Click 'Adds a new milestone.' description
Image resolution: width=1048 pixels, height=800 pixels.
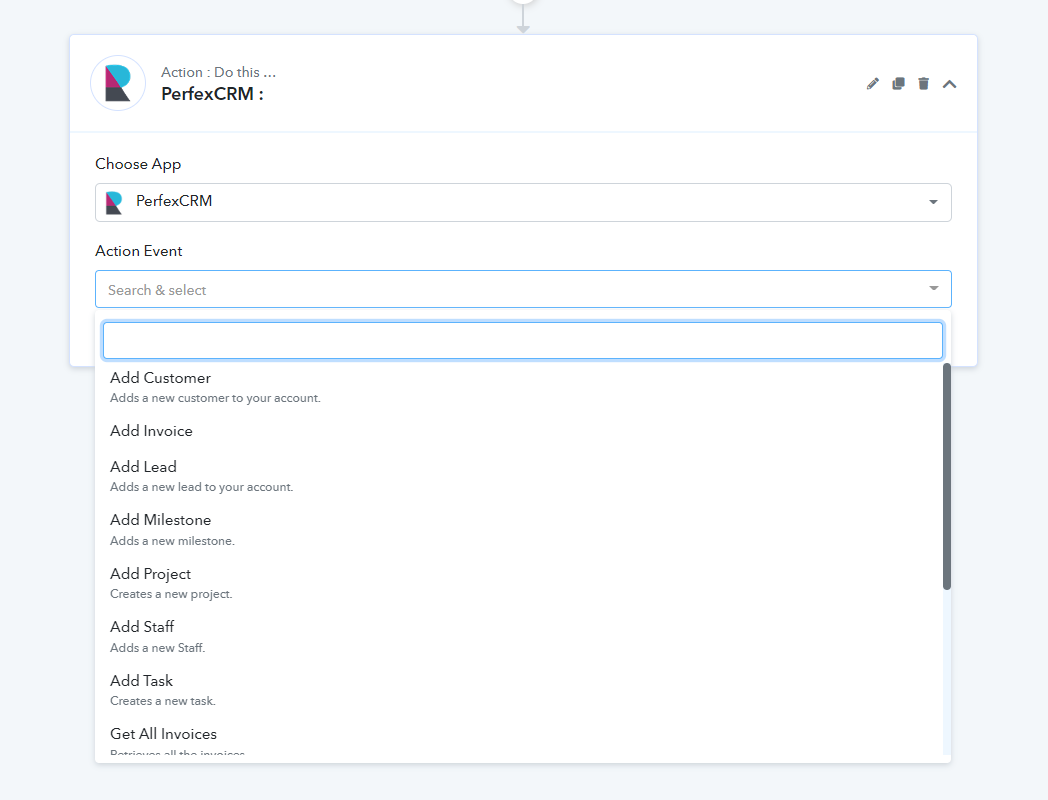(172, 541)
